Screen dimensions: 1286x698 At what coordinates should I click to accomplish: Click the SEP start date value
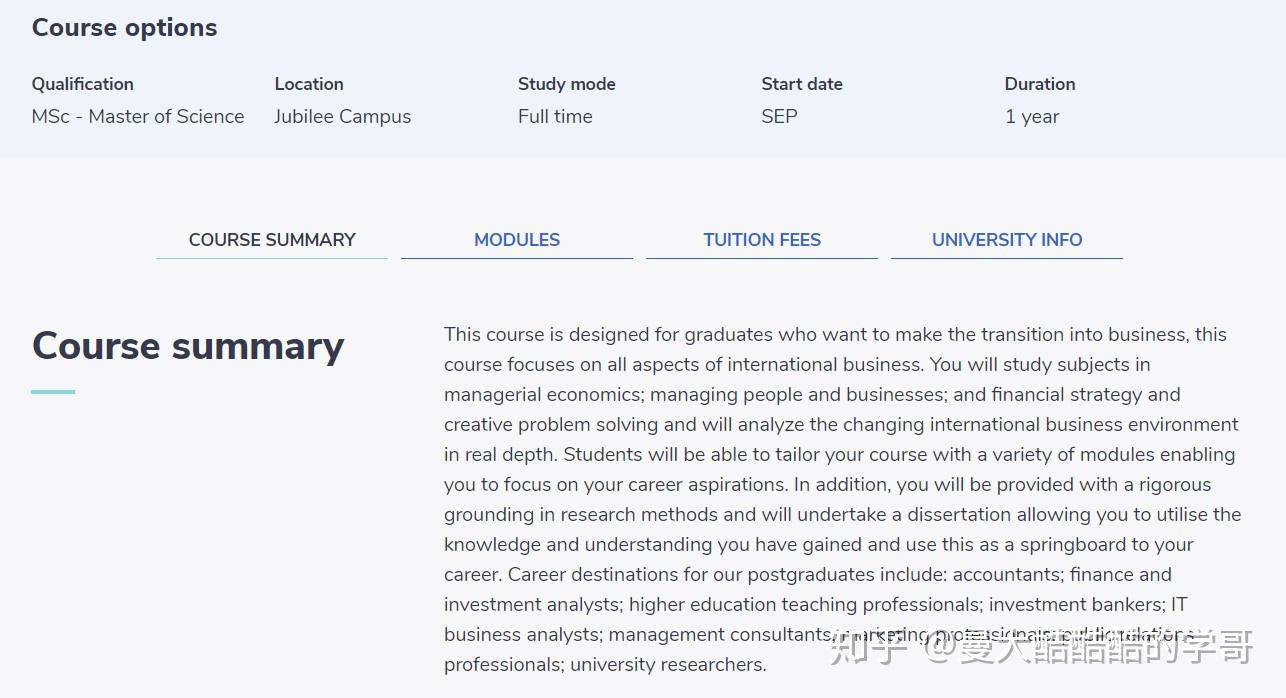[780, 116]
